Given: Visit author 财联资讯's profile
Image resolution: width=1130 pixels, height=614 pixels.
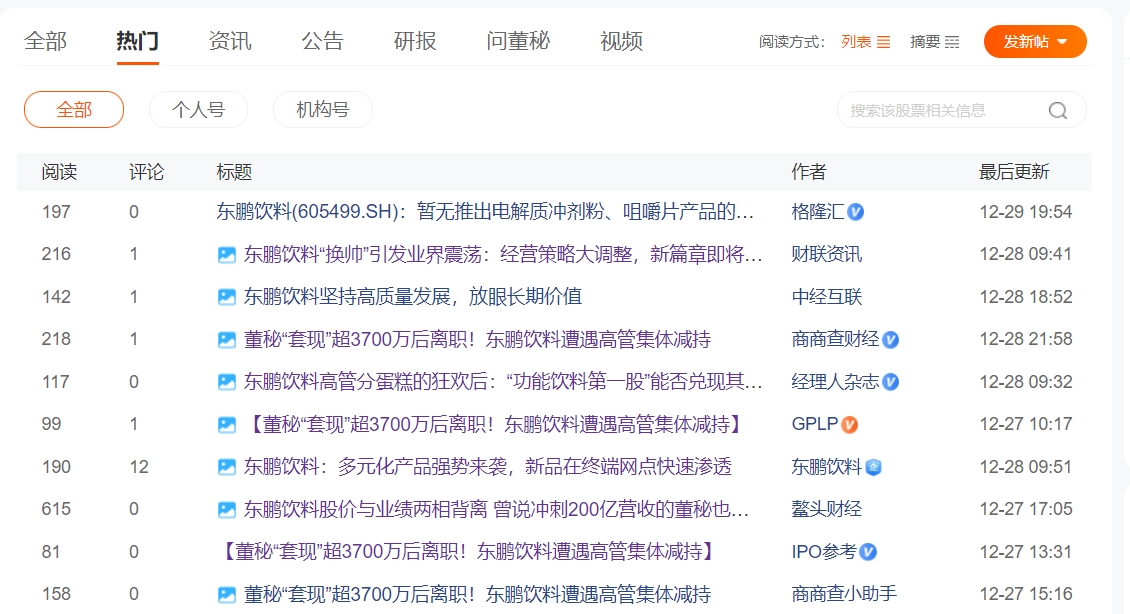Looking at the screenshot, I should coord(827,254).
